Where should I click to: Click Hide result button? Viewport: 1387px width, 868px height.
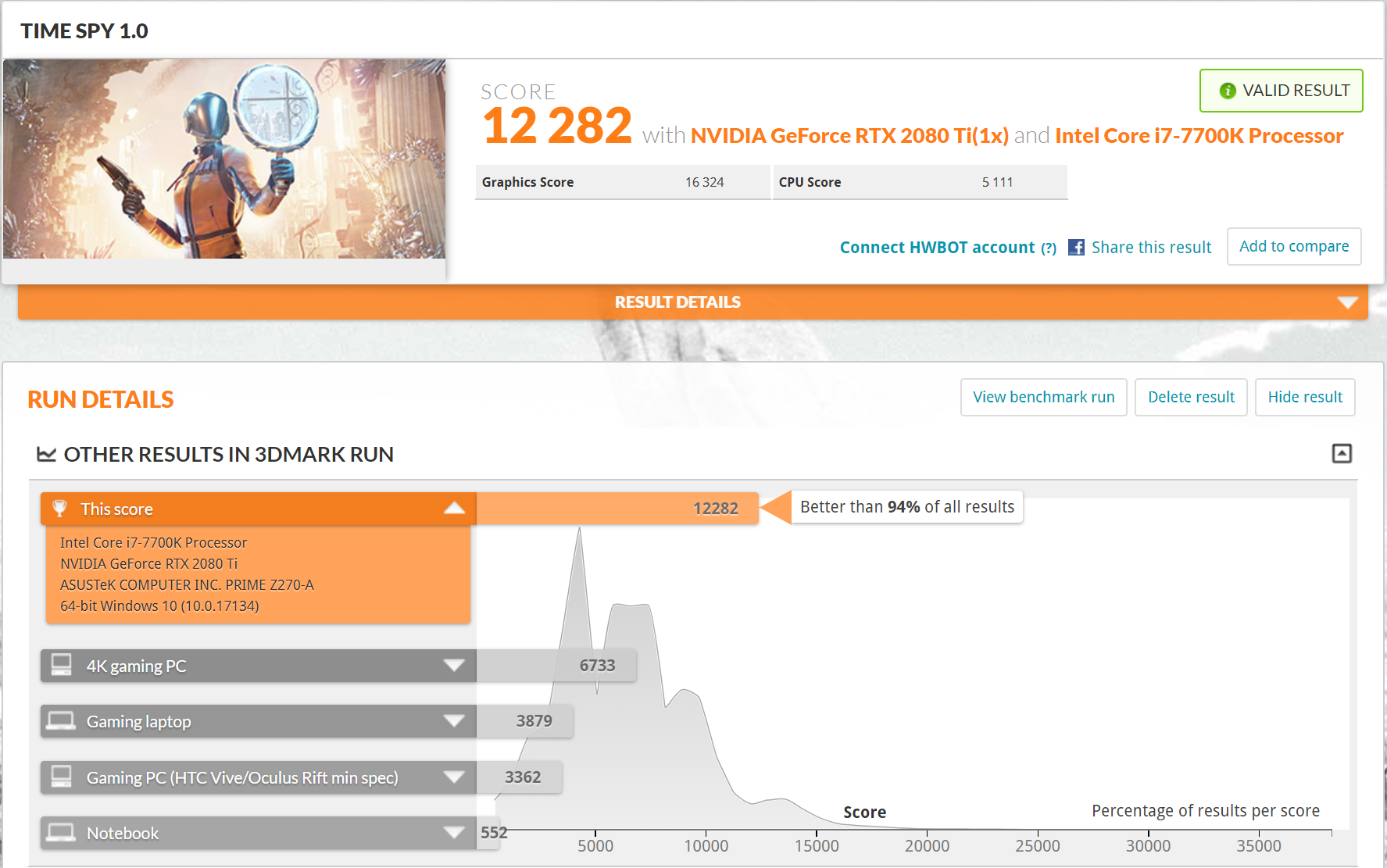[1305, 398]
